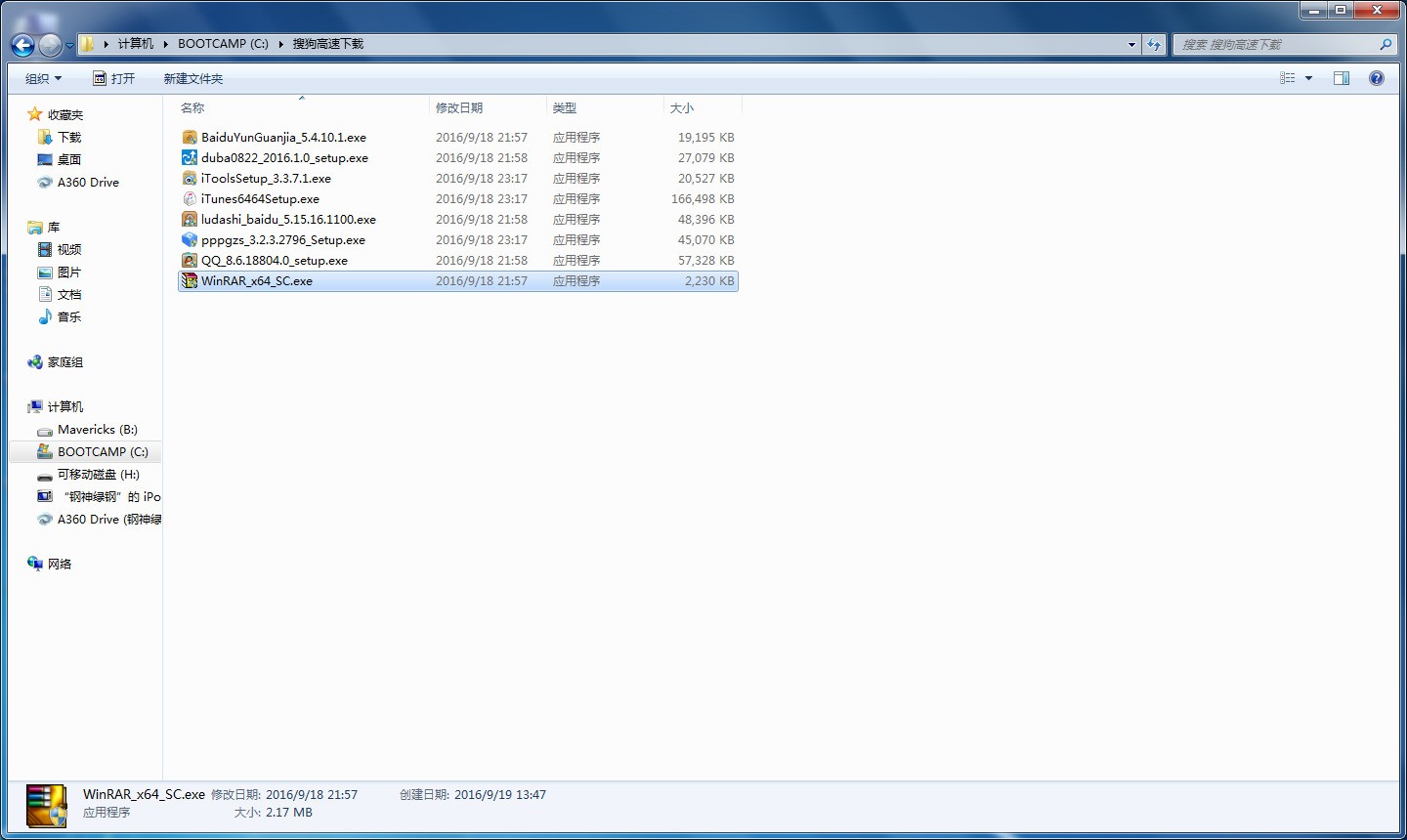Select file name iTunes6464Setup.exe
This screenshot has height=840, width=1407.
[260, 199]
